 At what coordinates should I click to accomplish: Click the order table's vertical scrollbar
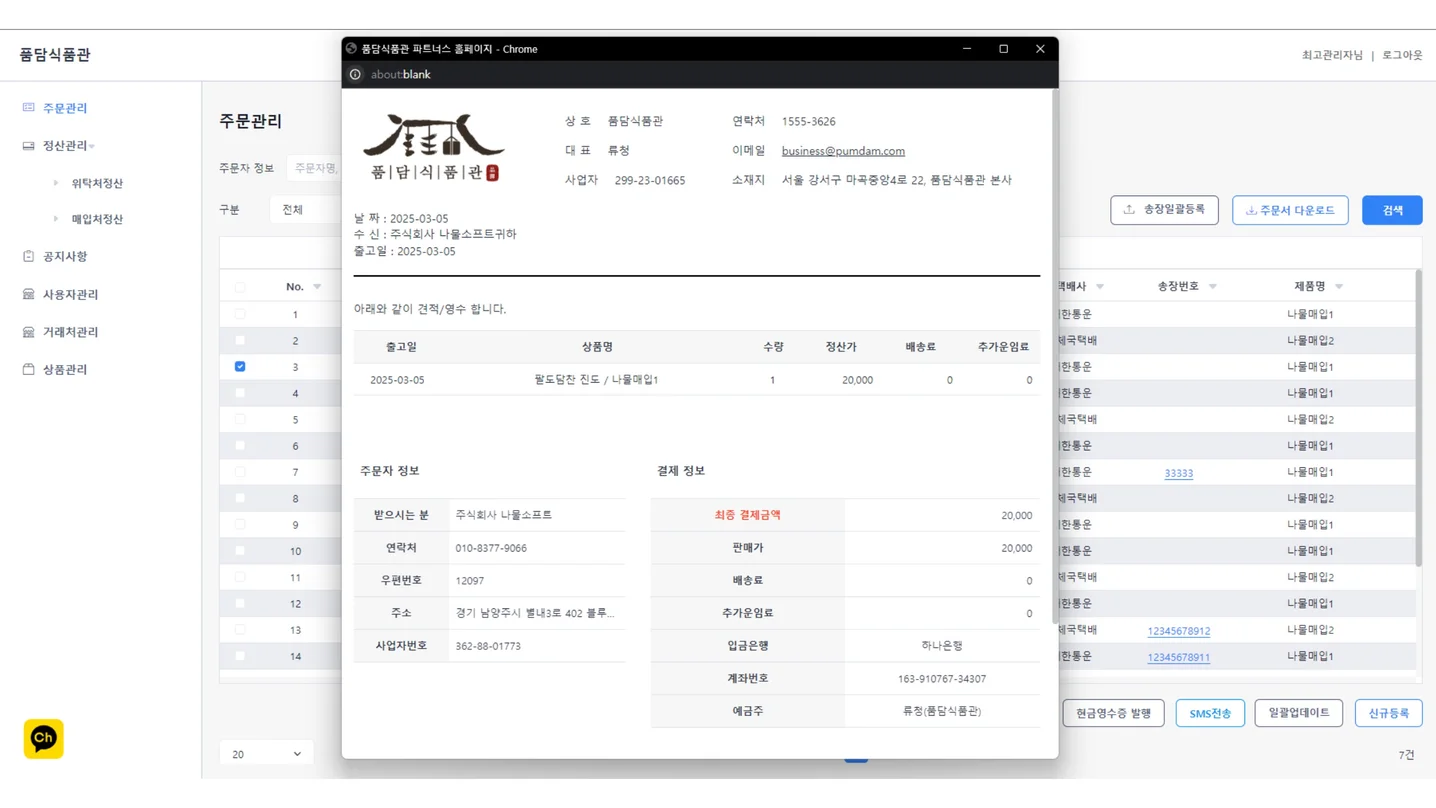pyautogui.click(x=1418, y=418)
